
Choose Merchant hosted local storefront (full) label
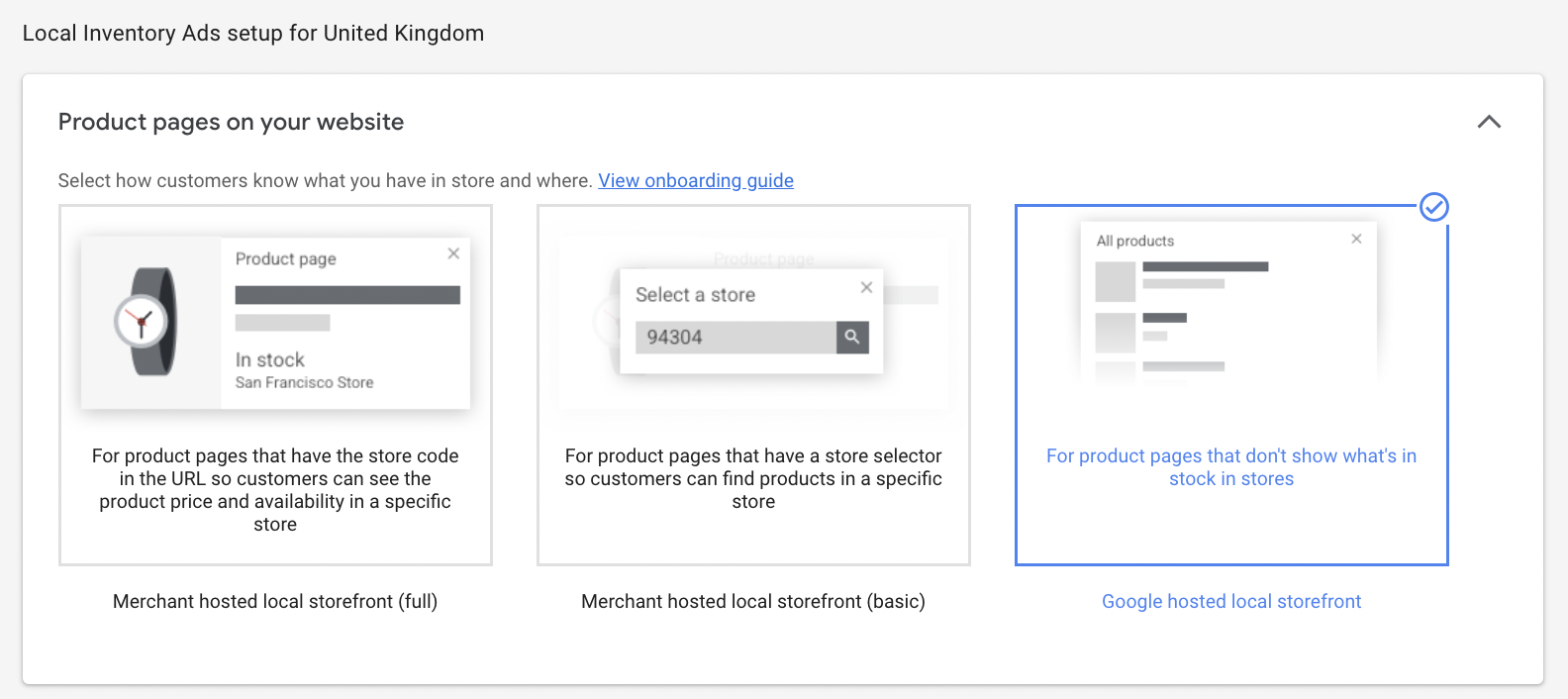coord(275,601)
